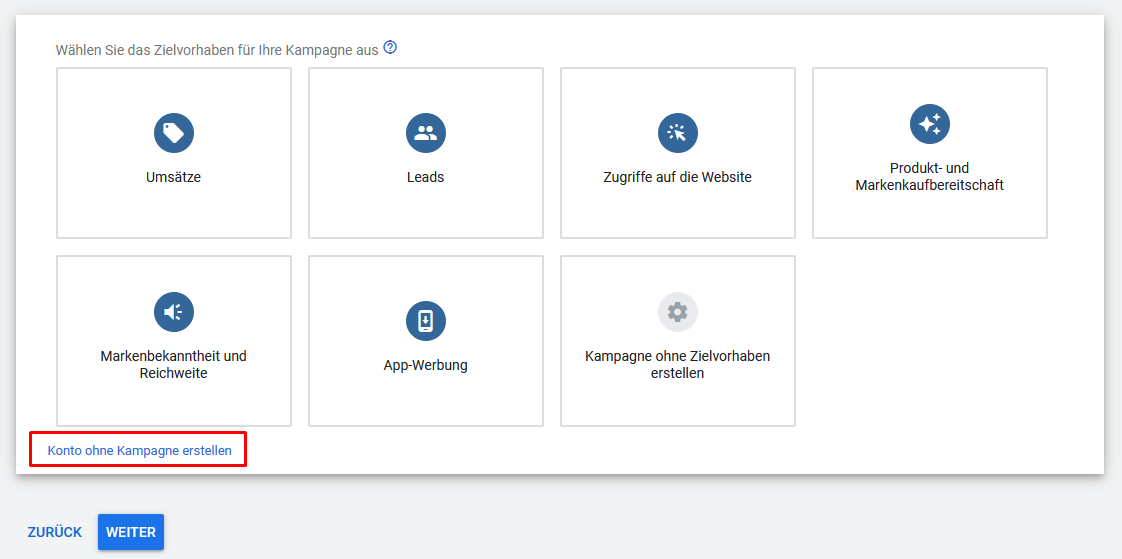
Task: Open the 'Konto ohne Kampagne erstellen' link
Action: click(x=140, y=451)
